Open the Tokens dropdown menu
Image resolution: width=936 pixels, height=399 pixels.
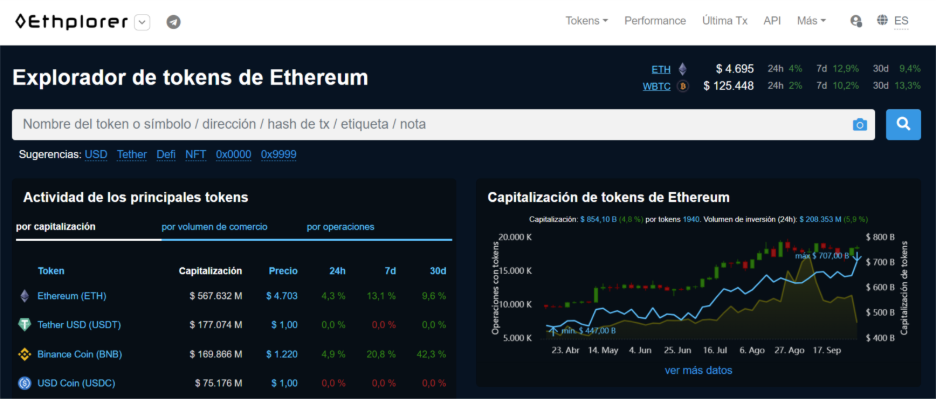pos(587,21)
